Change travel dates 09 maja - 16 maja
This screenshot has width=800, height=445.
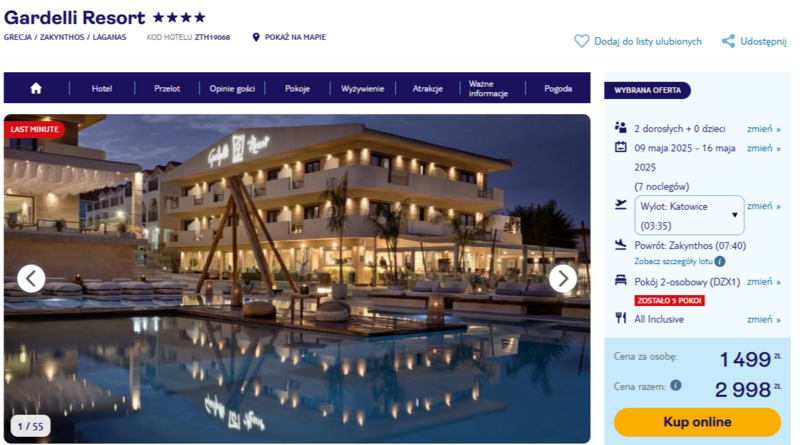764,149
